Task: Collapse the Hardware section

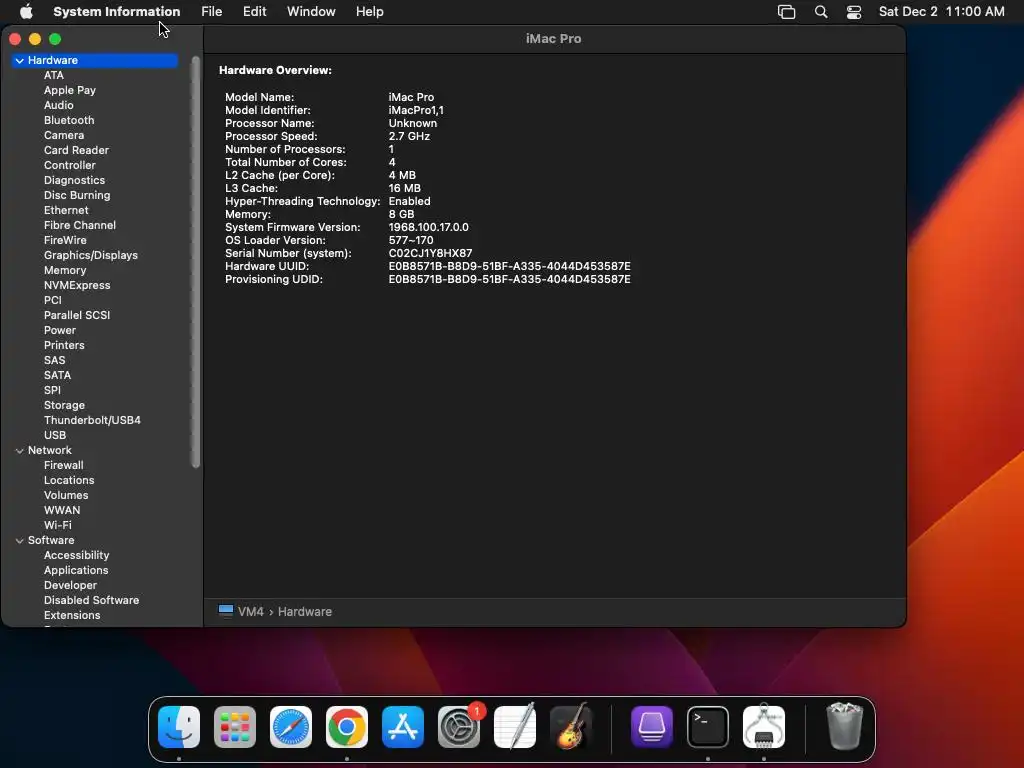Action: [x=20, y=61]
